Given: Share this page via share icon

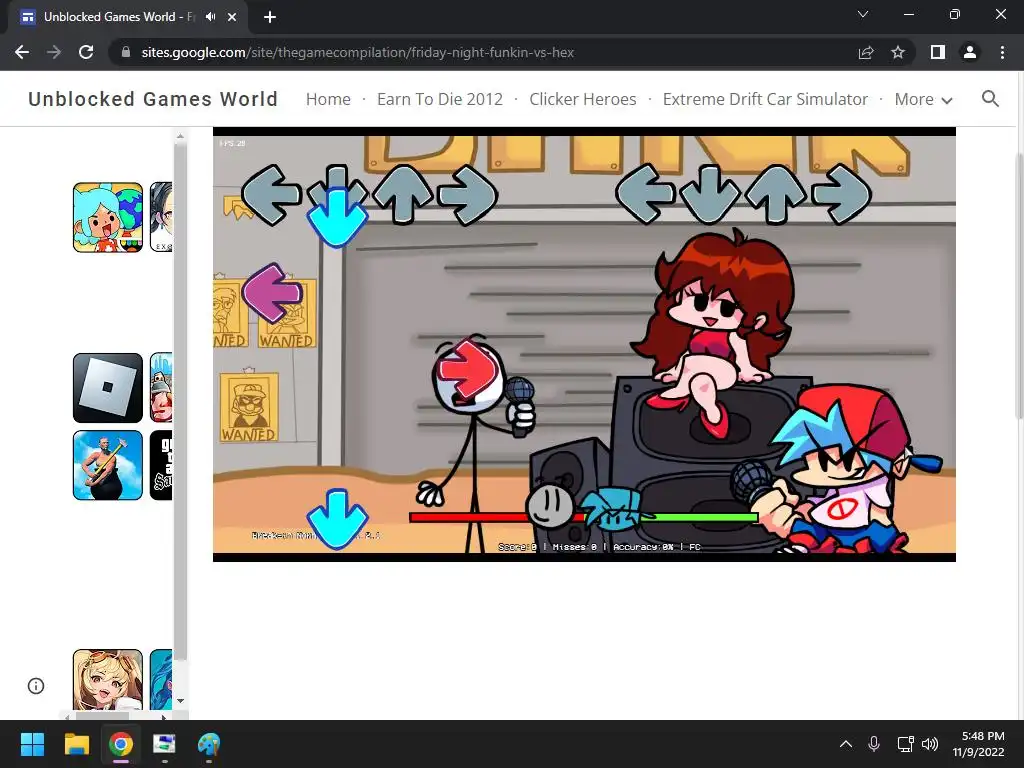Looking at the screenshot, I should (x=866, y=52).
